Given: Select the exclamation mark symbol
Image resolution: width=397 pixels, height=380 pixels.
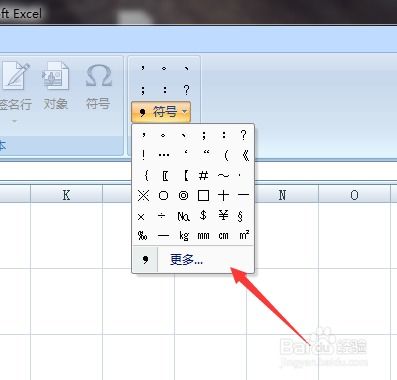Looking at the screenshot, I should [x=143, y=155].
